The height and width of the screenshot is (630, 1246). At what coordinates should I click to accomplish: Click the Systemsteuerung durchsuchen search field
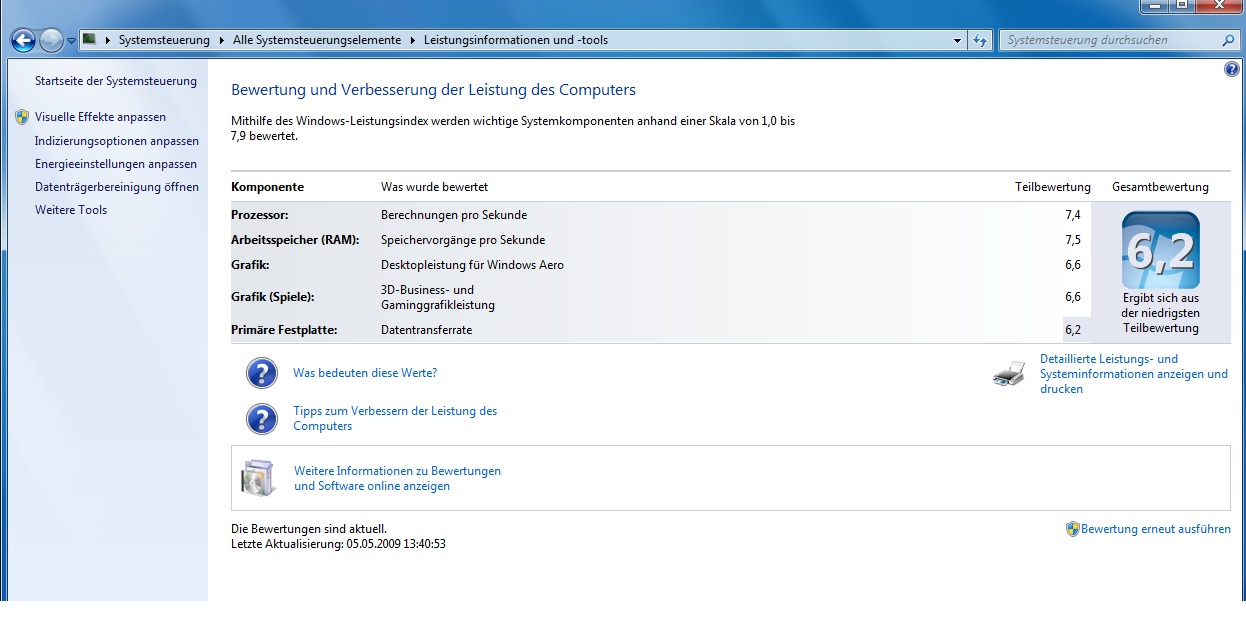tap(1110, 41)
